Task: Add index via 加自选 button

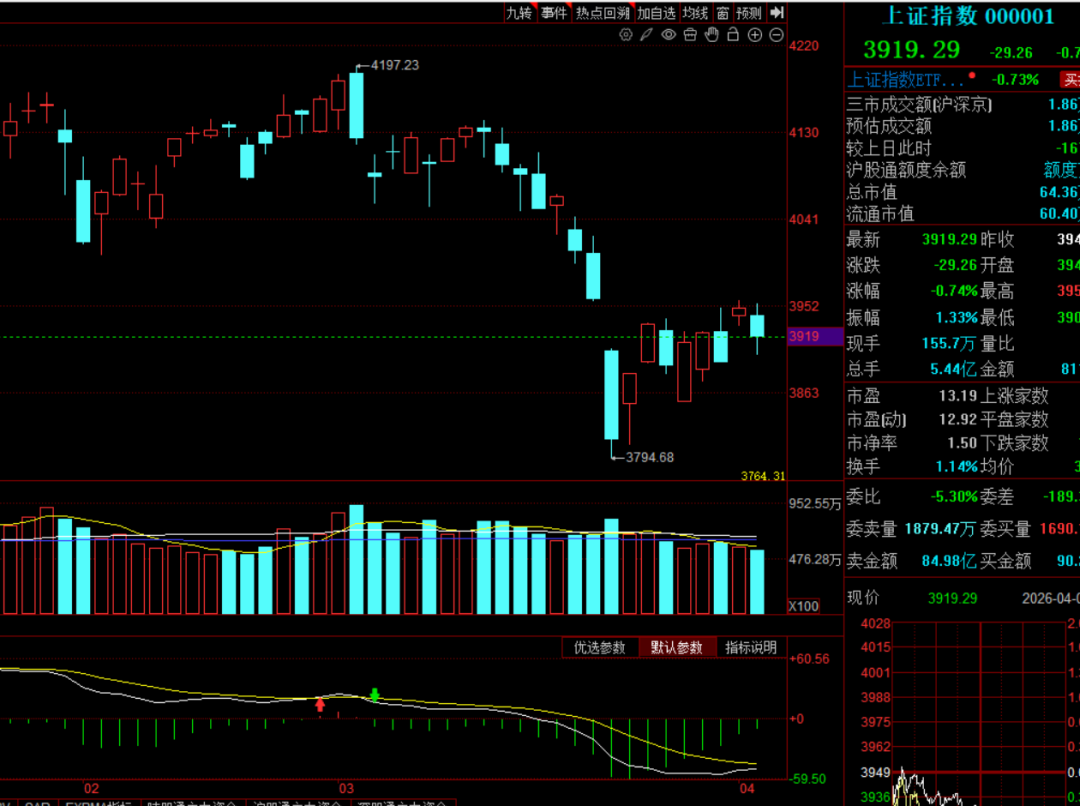Action: click(656, 12)
